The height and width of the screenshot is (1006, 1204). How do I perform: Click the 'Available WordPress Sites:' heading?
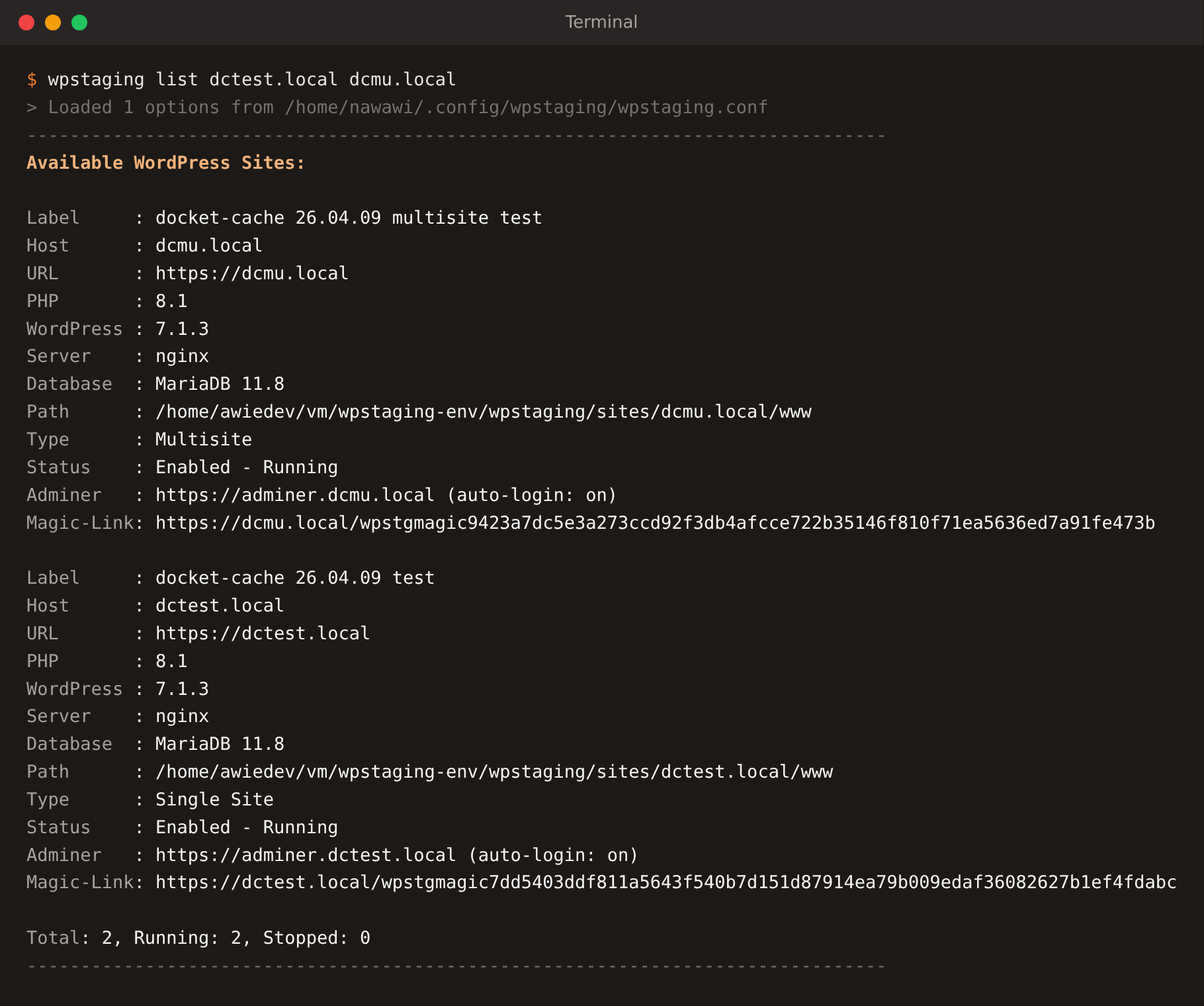pos(166,163)
